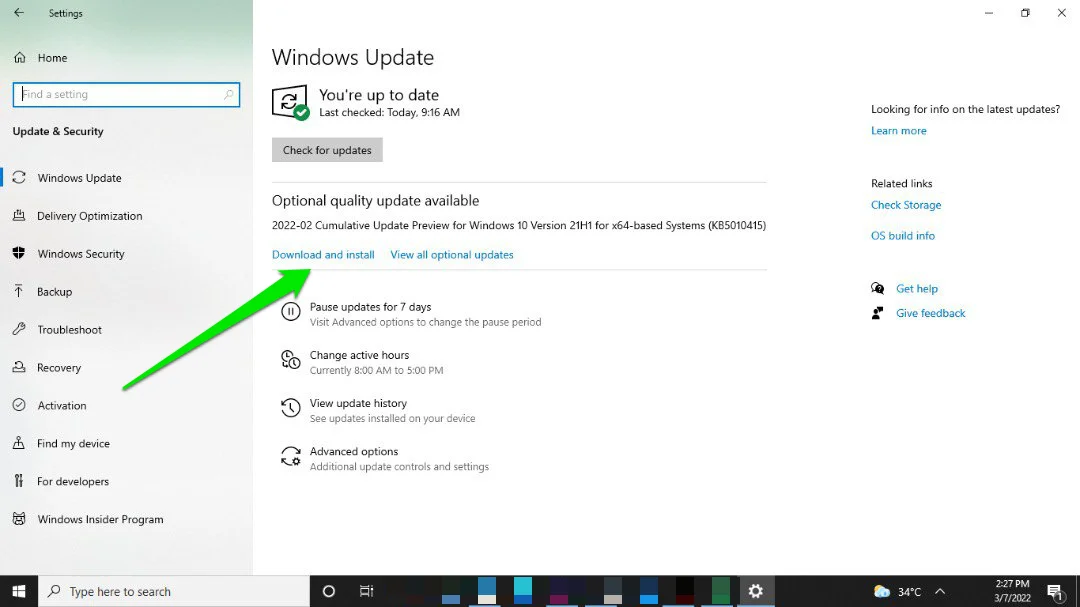Click the View update history icon

tap(291, 408)
